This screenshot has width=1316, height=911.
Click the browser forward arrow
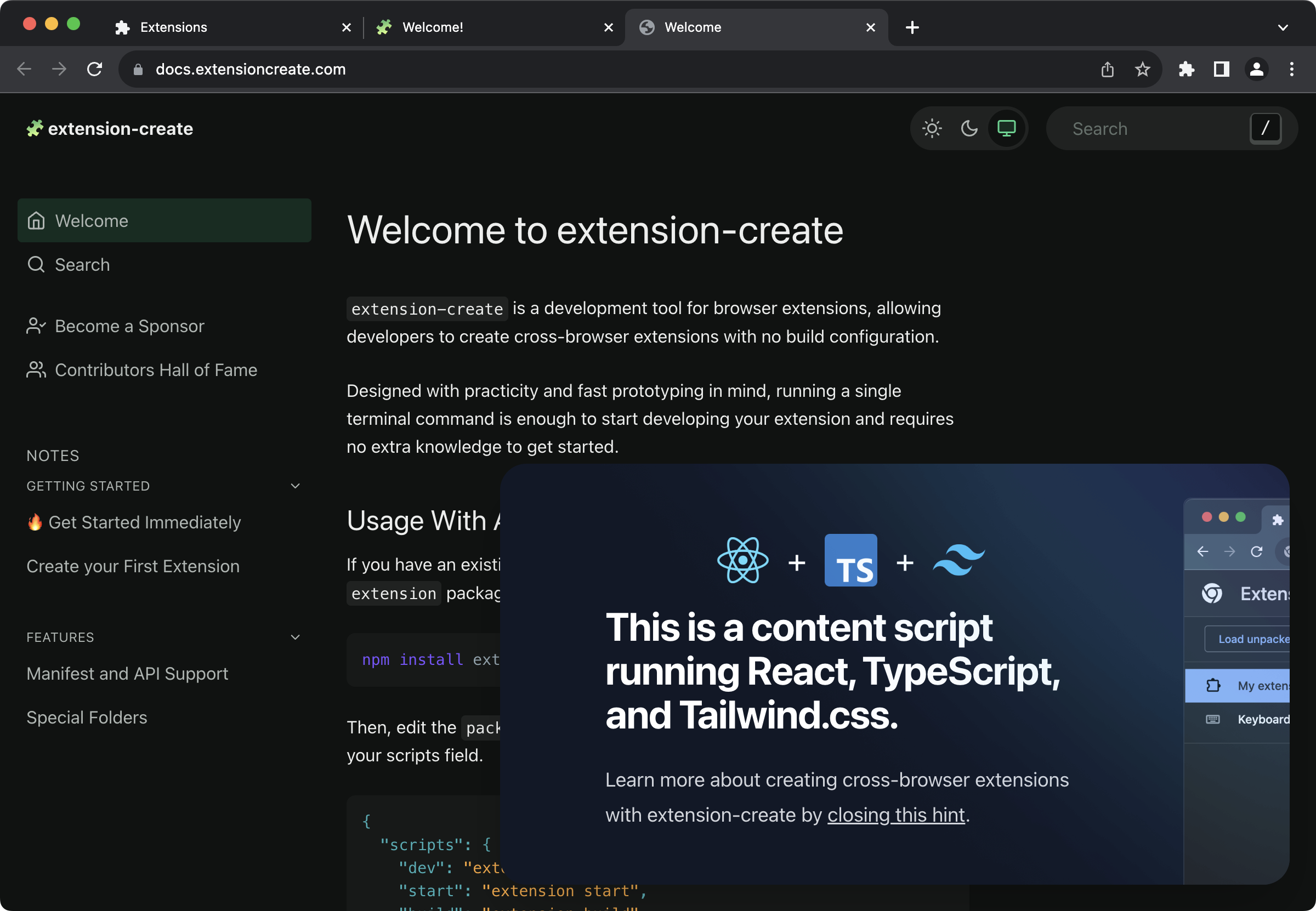[x=59, y=69]
